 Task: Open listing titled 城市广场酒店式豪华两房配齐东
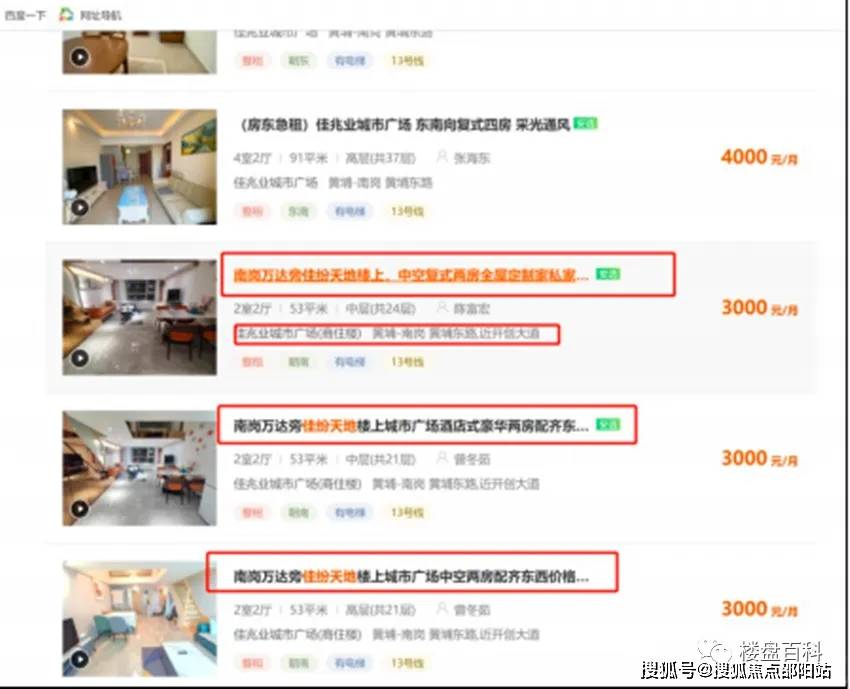[x=411, y=426]
